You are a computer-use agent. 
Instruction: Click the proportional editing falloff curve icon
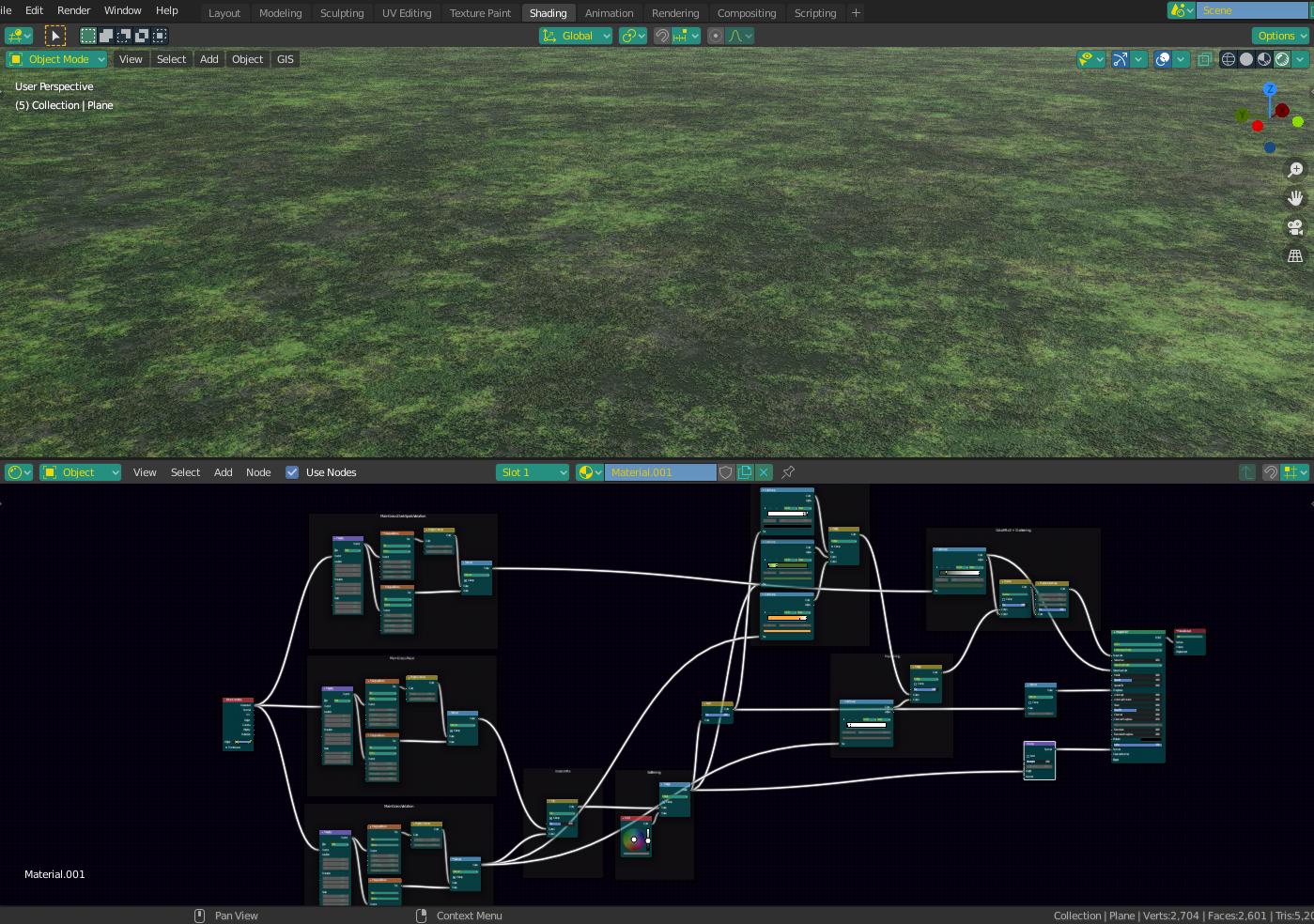[739, 36]
